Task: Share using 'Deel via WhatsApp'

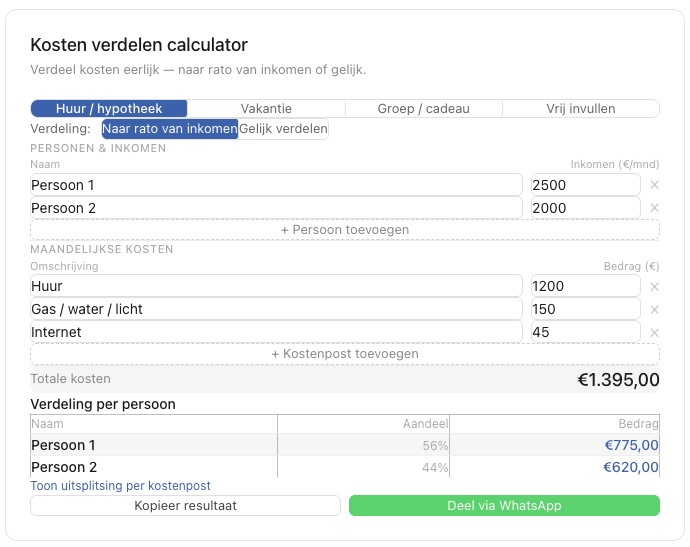Action: coord(504,506)
